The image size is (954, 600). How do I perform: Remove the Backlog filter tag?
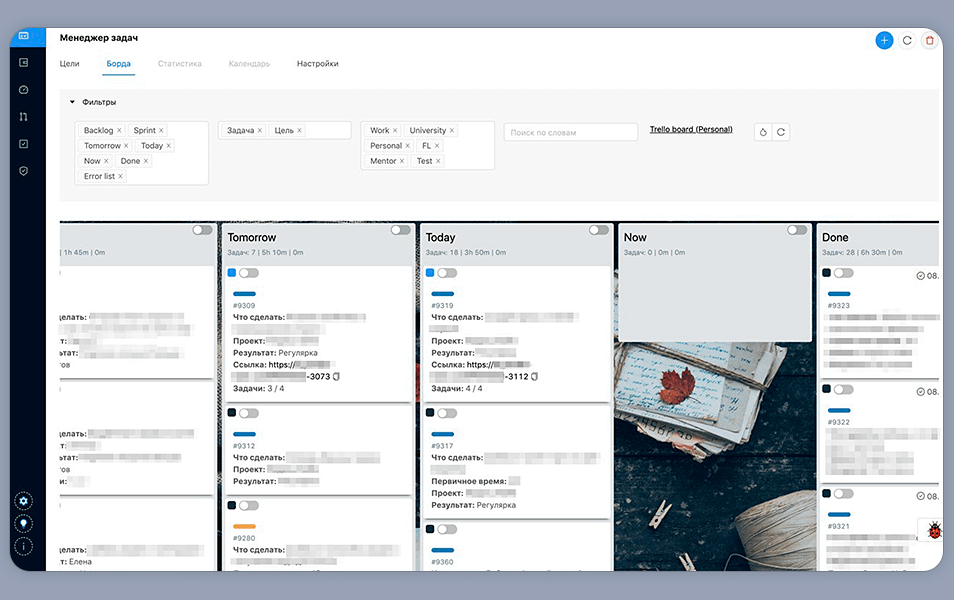pos(119,130)
